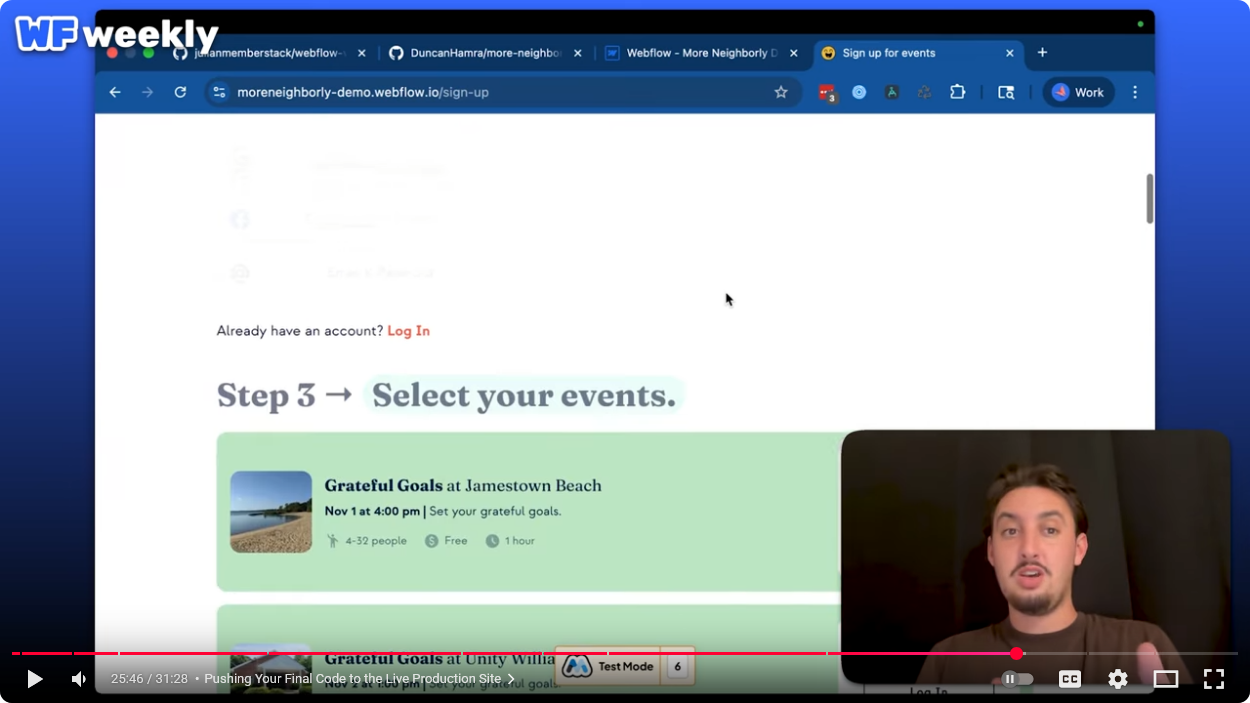Click the Nov 1 at 4:00 pm text

(x=372, y=512)
